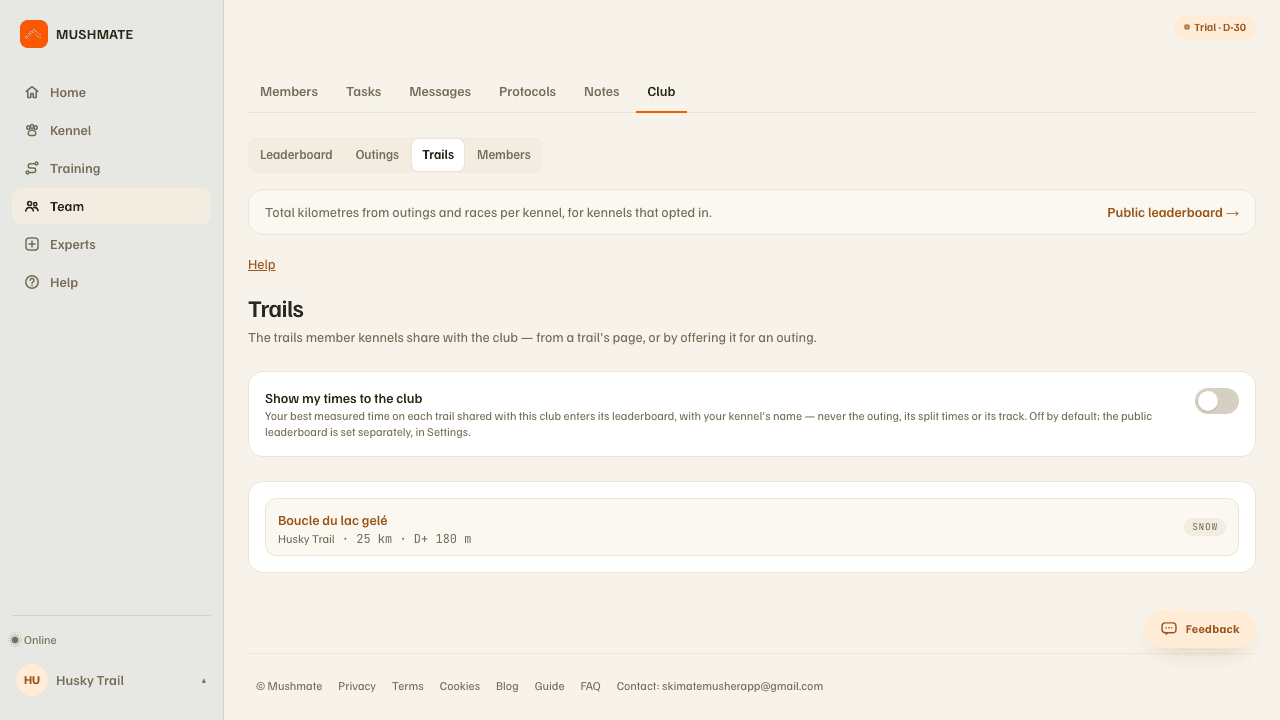Click the underlined Help link
Image resolution: width=1280 pixels, height=720 pixels.
coord(262,264)
